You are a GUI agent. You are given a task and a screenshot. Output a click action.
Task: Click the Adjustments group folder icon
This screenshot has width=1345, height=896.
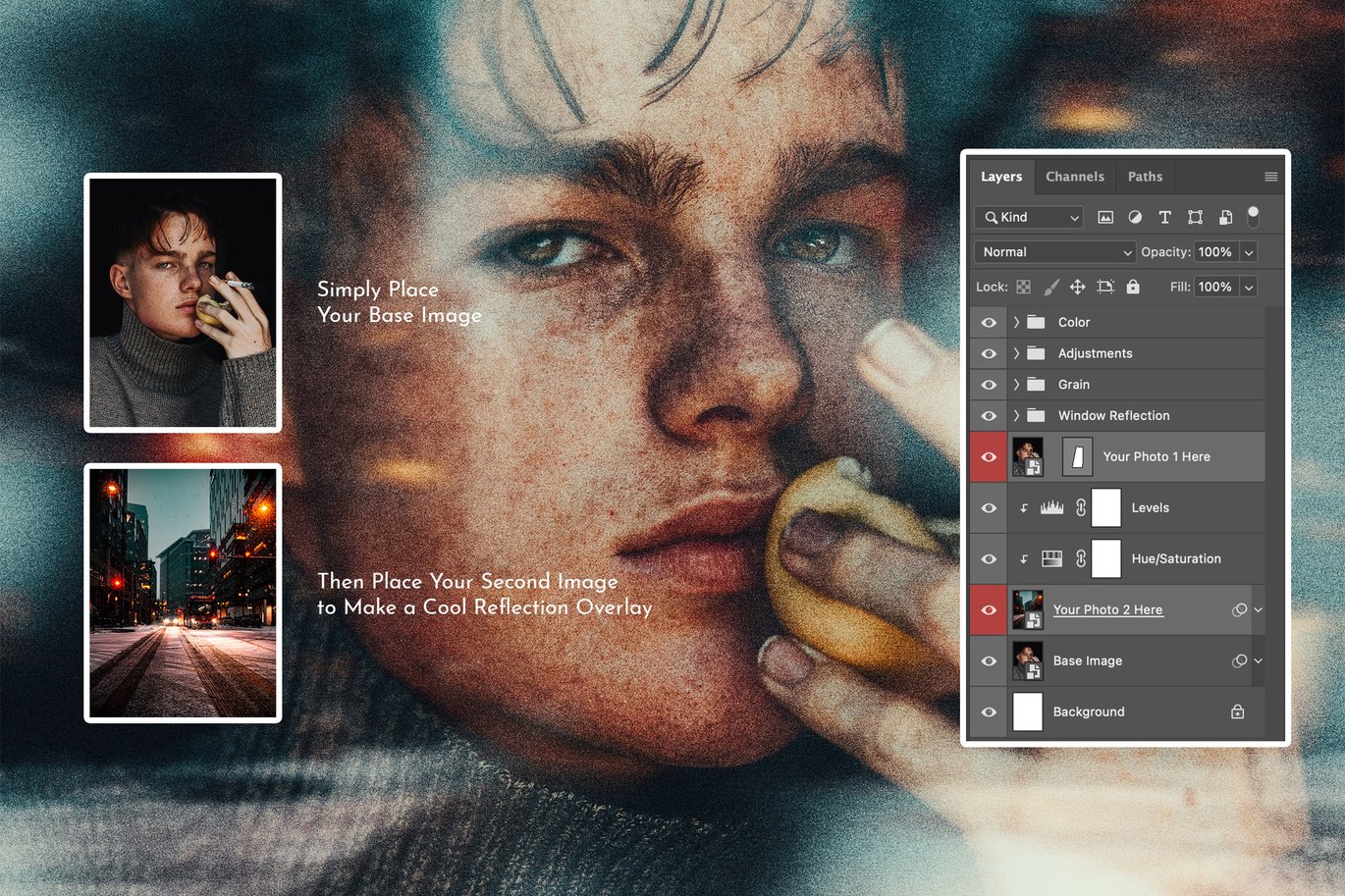[x=1036, y=353]
